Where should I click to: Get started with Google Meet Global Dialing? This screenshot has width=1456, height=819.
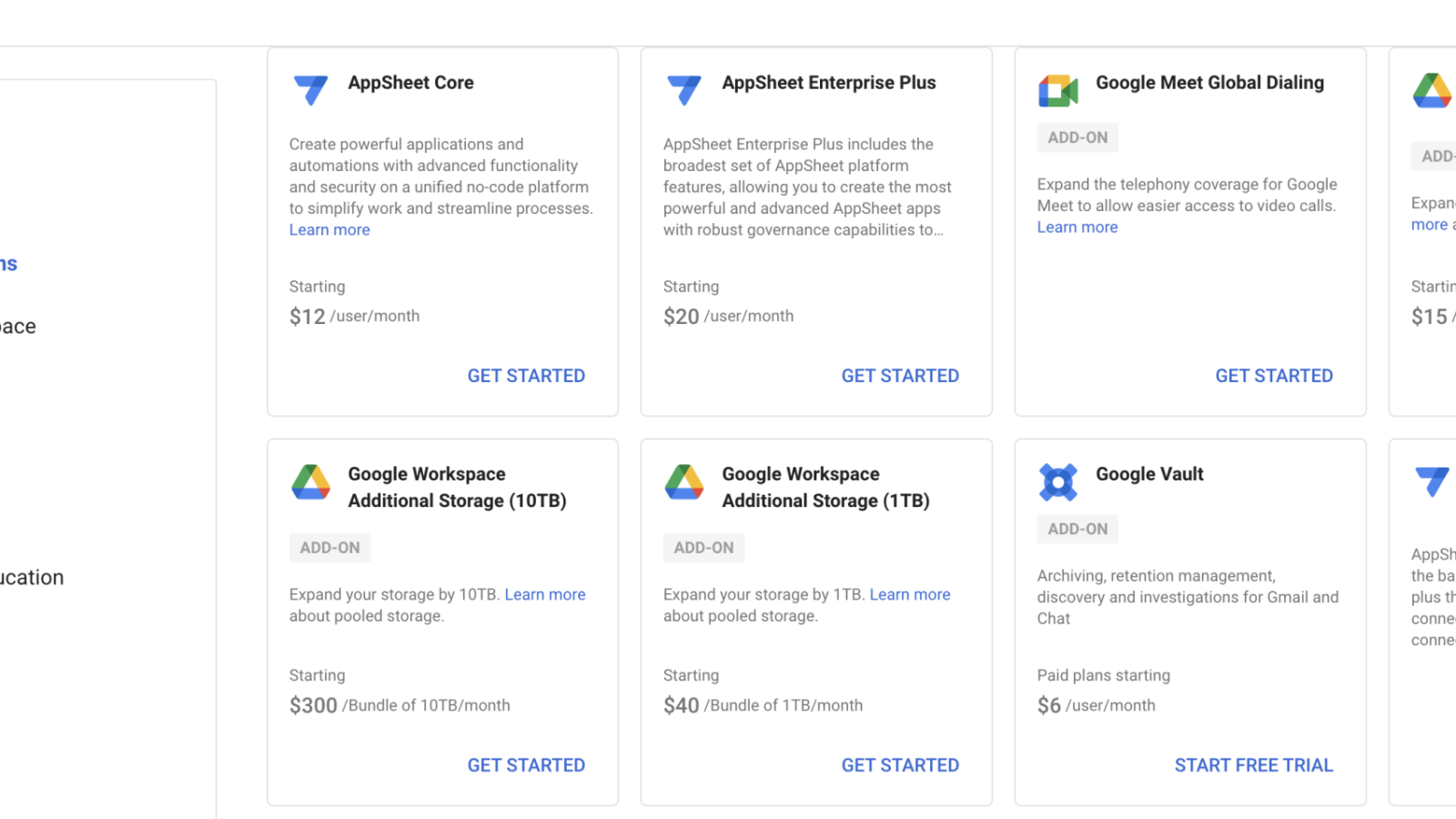tap(1274, 376)
